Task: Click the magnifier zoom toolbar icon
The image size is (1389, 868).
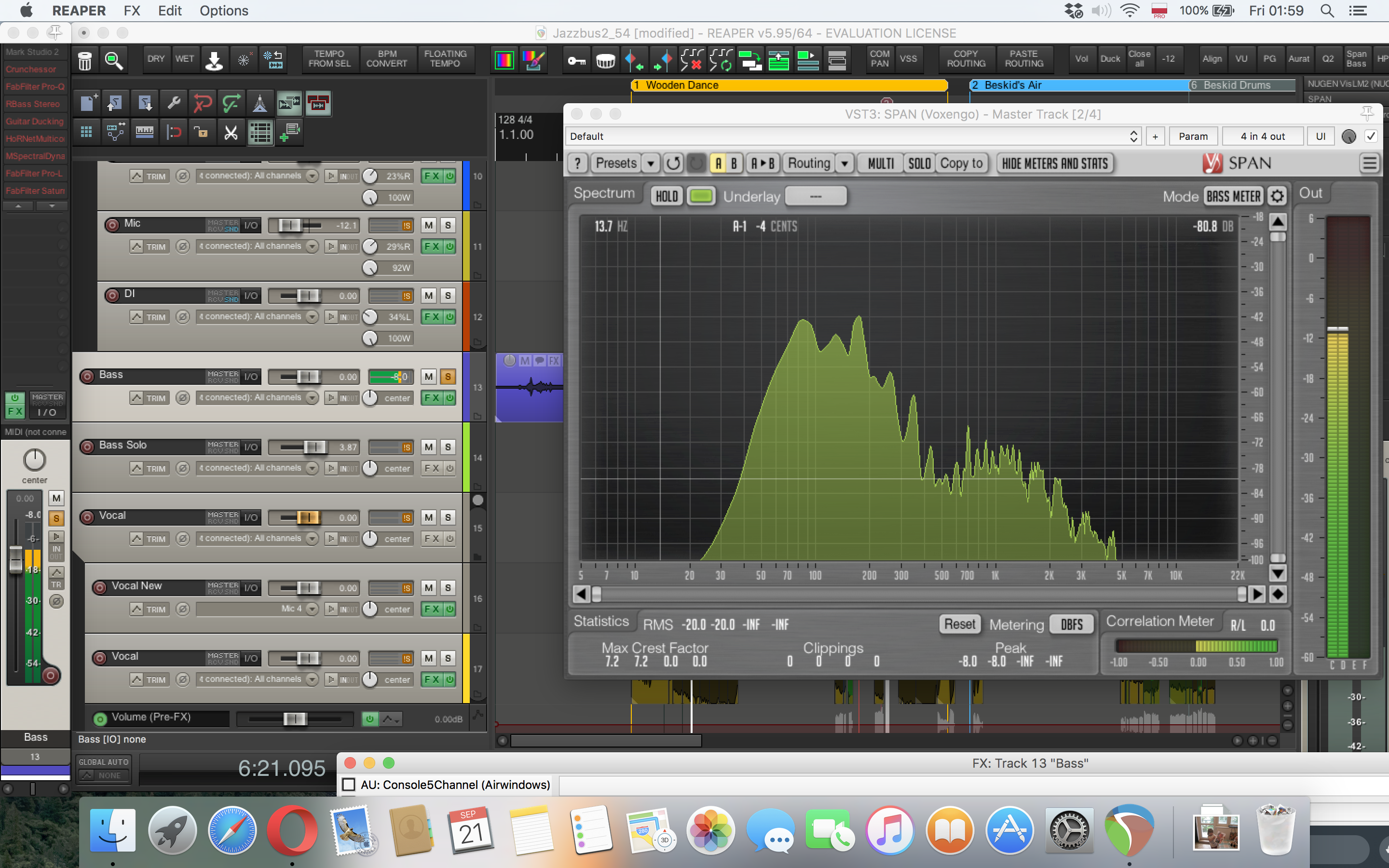Action: [114, 60]
